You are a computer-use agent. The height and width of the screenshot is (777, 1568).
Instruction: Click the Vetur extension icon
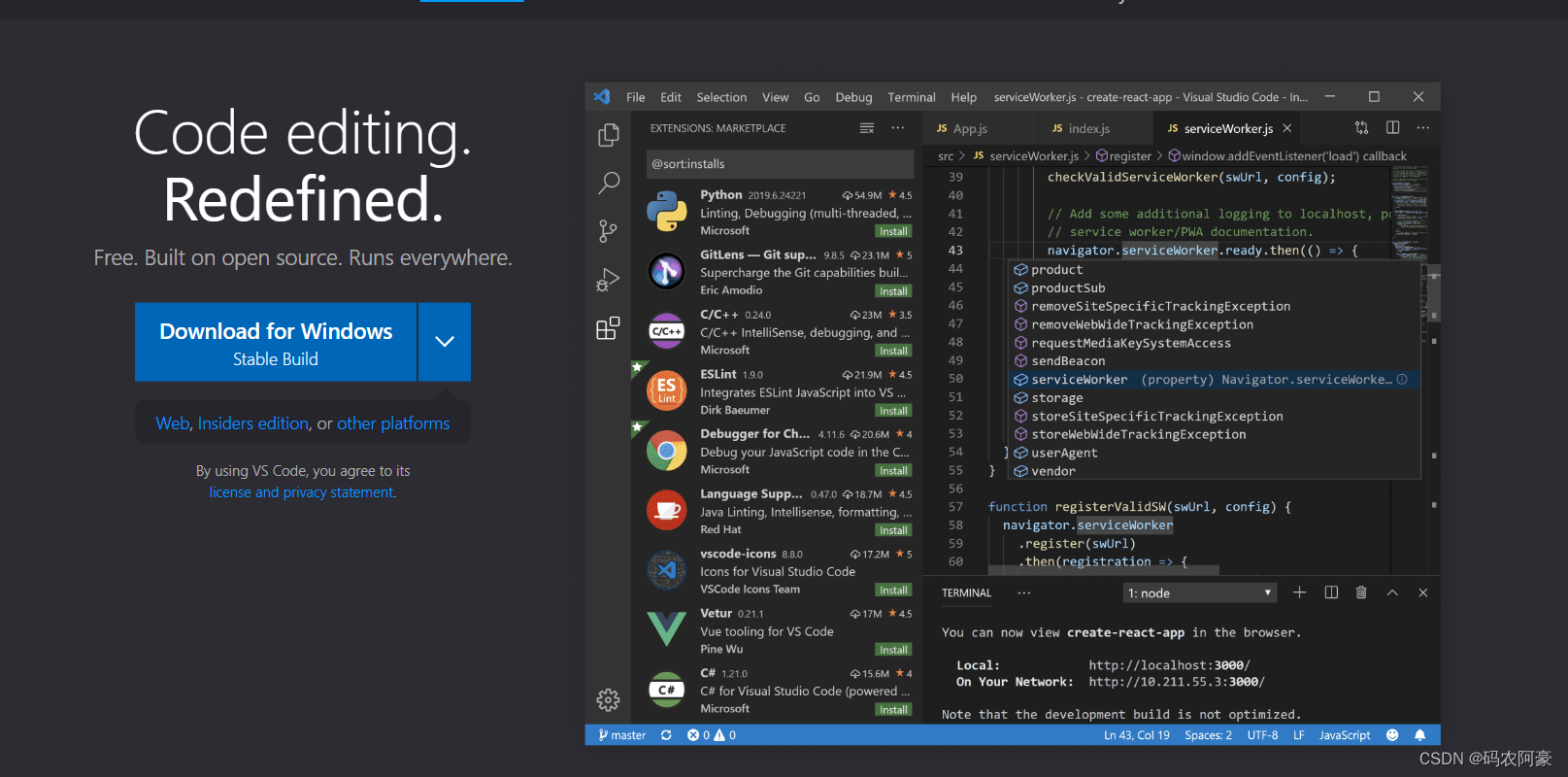click(667, 630)
